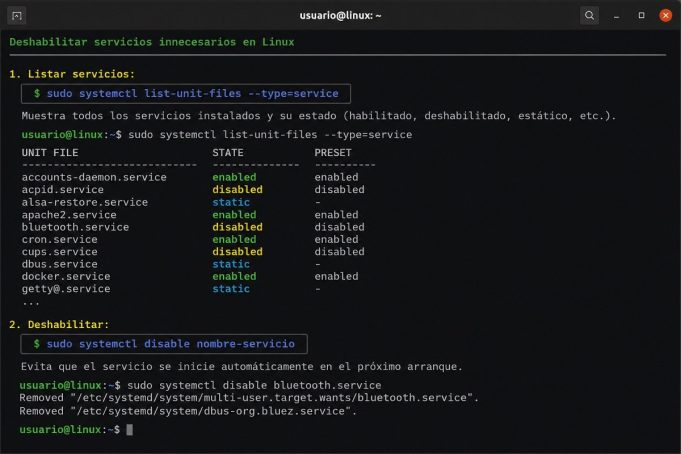Open new tab icon in title bar
Screen dimensions: 681x454
point(17,16)
